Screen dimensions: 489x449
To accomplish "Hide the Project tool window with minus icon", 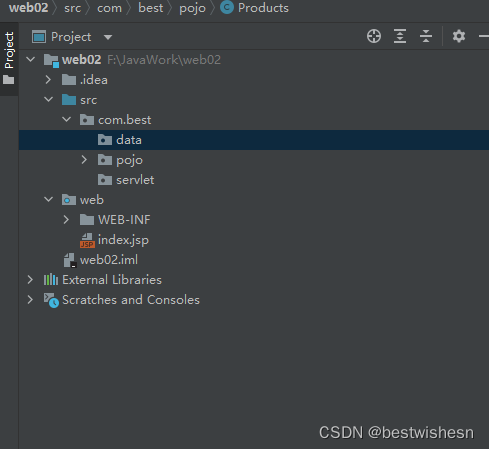I will click(484, 36).
